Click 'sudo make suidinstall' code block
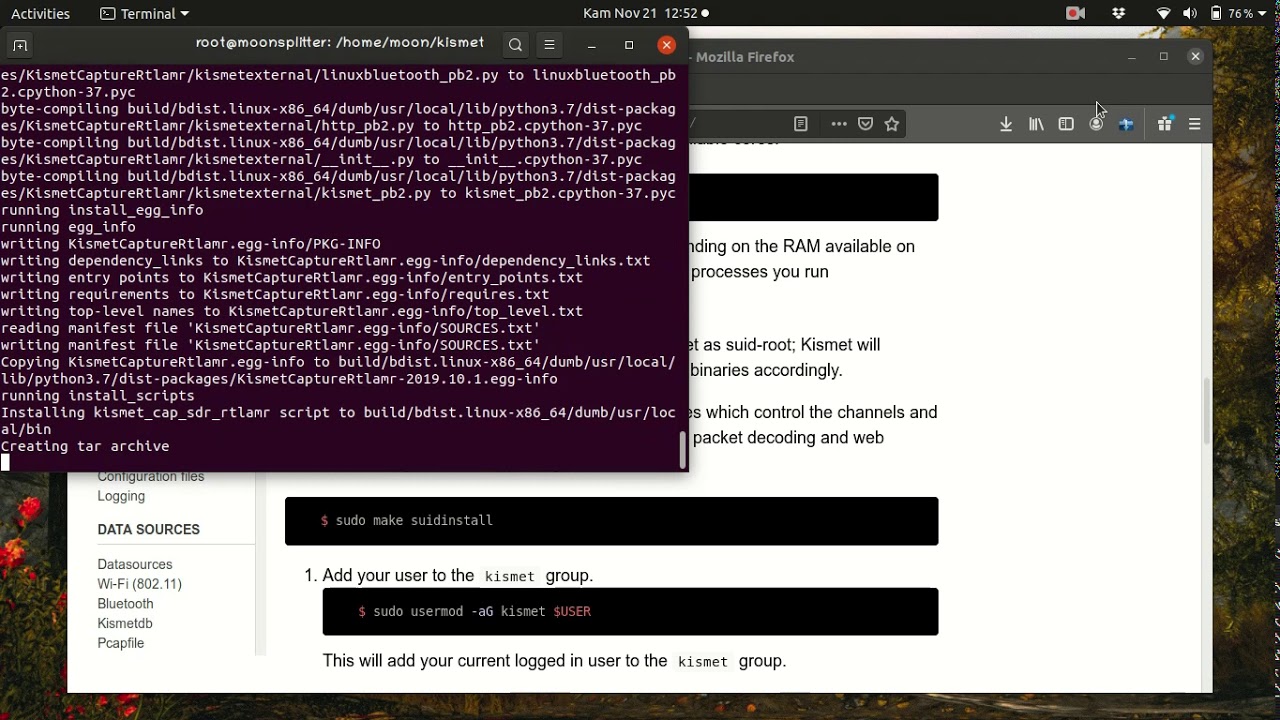 (x=612, y=521)
